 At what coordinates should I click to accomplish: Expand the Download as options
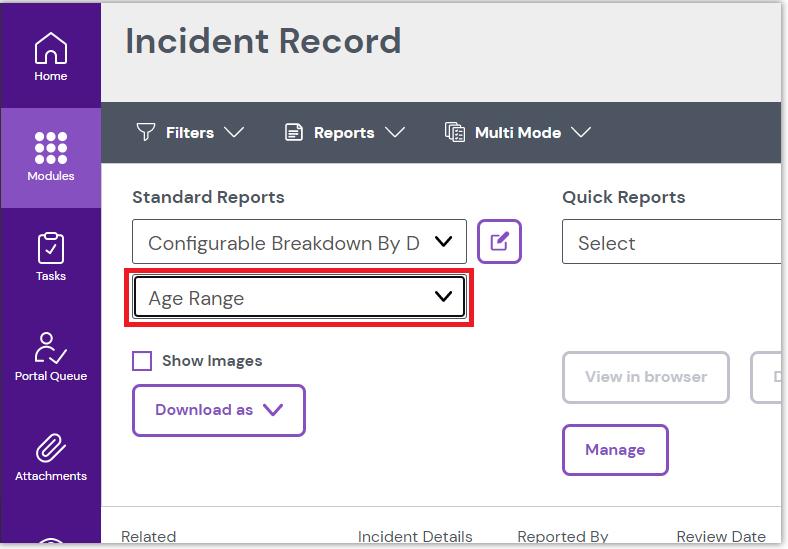click(x=218, y=410)
